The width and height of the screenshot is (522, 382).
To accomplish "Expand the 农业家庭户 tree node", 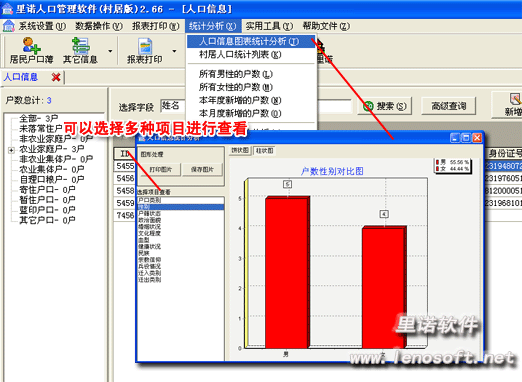I will click(x=11, y=150).
